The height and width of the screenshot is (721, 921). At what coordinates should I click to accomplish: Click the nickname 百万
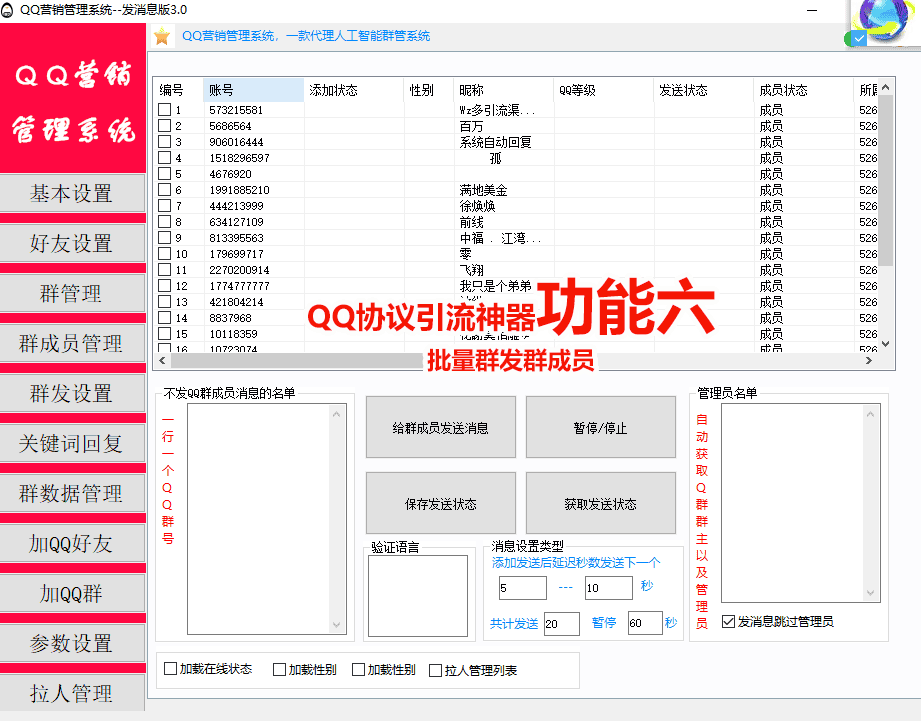471,126
